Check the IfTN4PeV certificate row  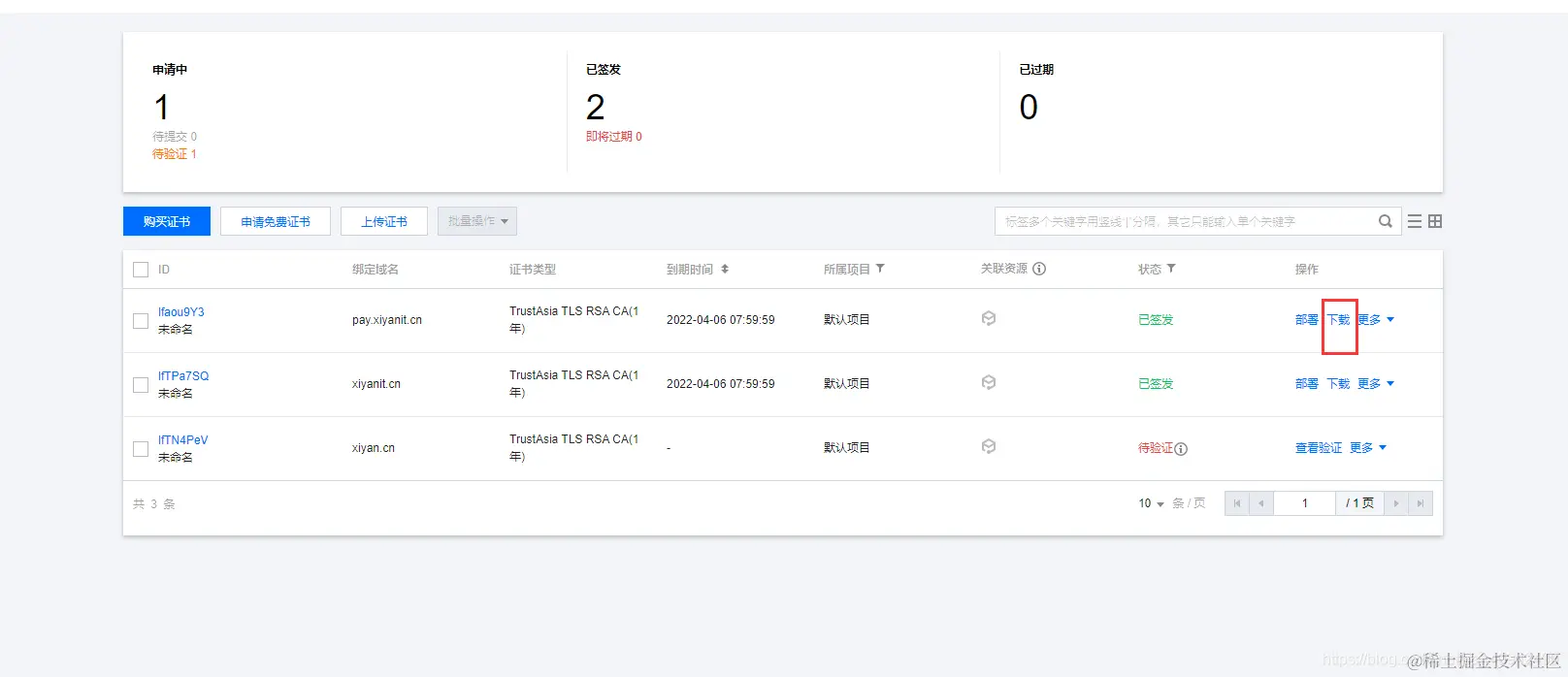tap(141, 448)
